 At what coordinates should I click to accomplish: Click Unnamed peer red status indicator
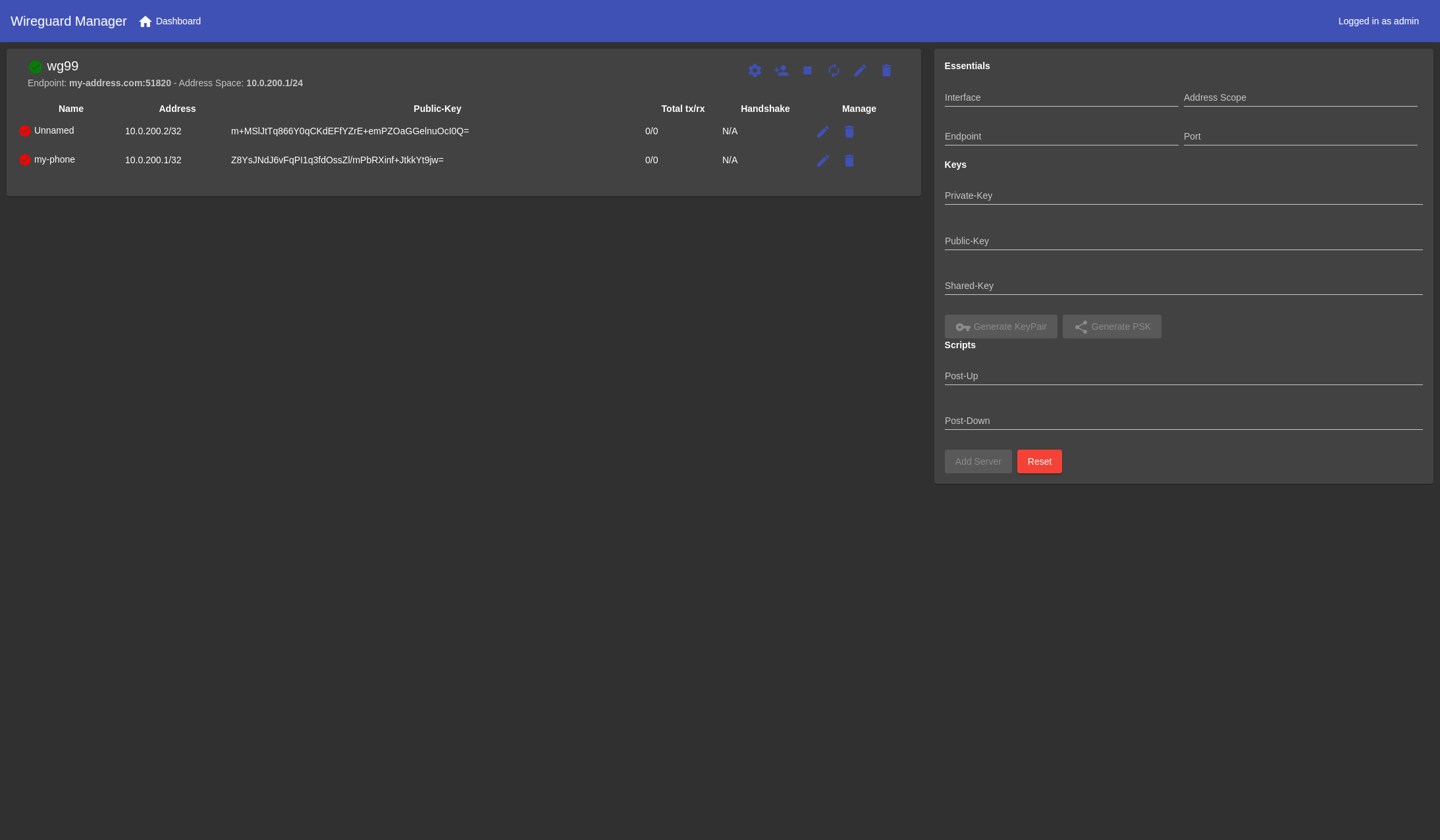click(25, 131)
